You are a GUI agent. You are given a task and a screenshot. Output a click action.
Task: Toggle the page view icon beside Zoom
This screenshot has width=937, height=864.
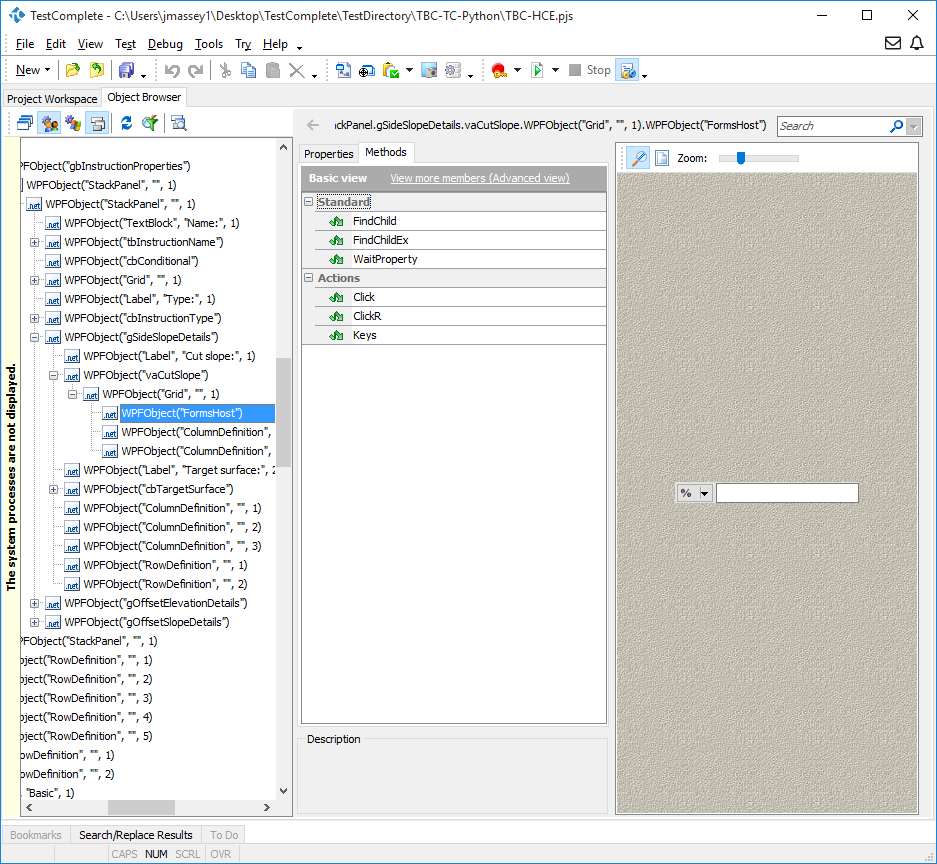coord(661,158)
